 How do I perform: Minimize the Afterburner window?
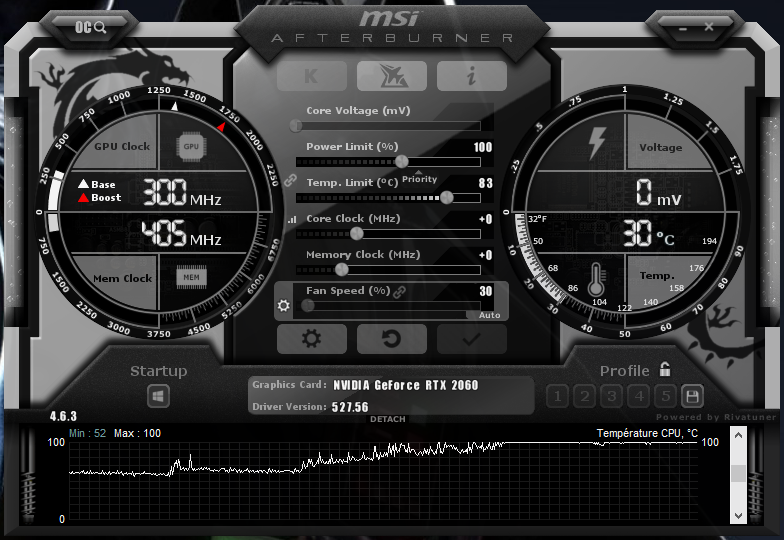coord(683,28)
